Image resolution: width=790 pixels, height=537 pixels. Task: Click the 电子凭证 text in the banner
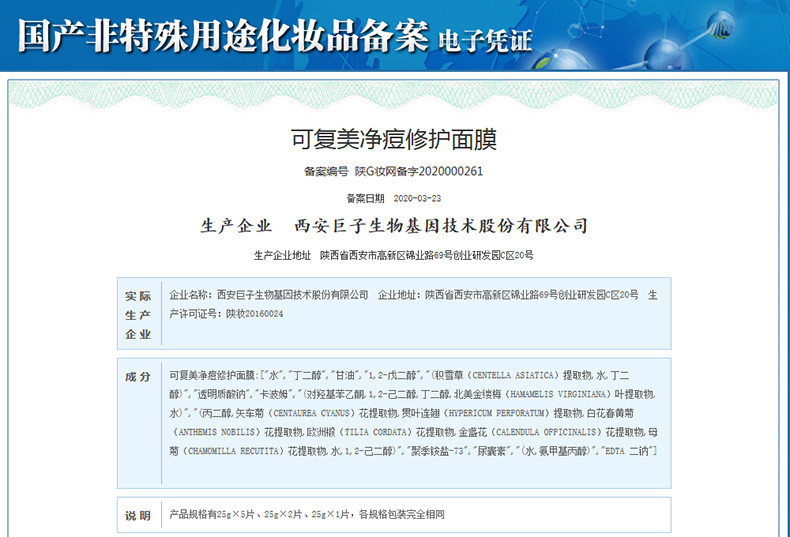pyautogui.click(x=485, y=41)
